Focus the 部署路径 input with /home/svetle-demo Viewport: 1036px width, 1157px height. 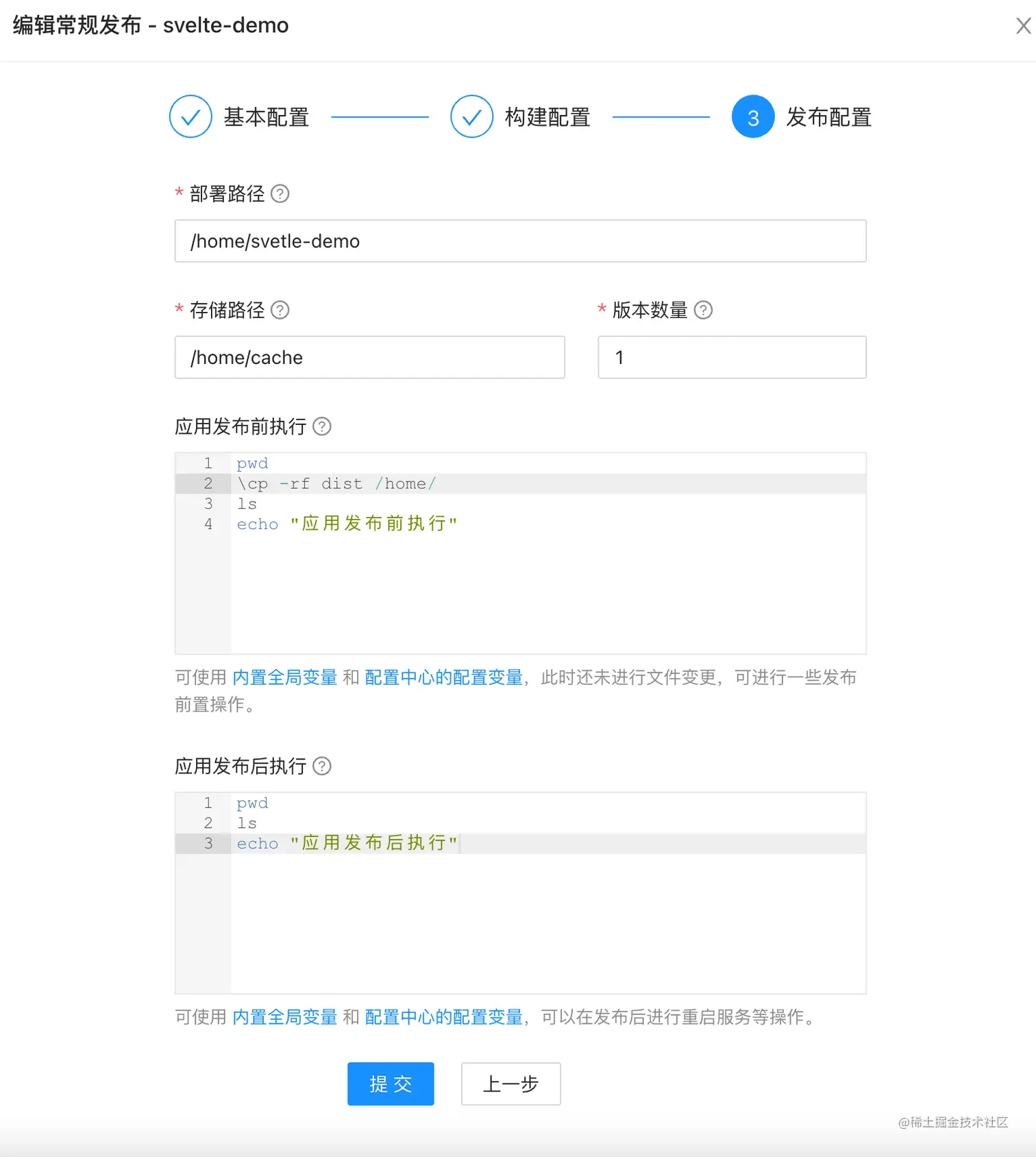coord(521,241)
